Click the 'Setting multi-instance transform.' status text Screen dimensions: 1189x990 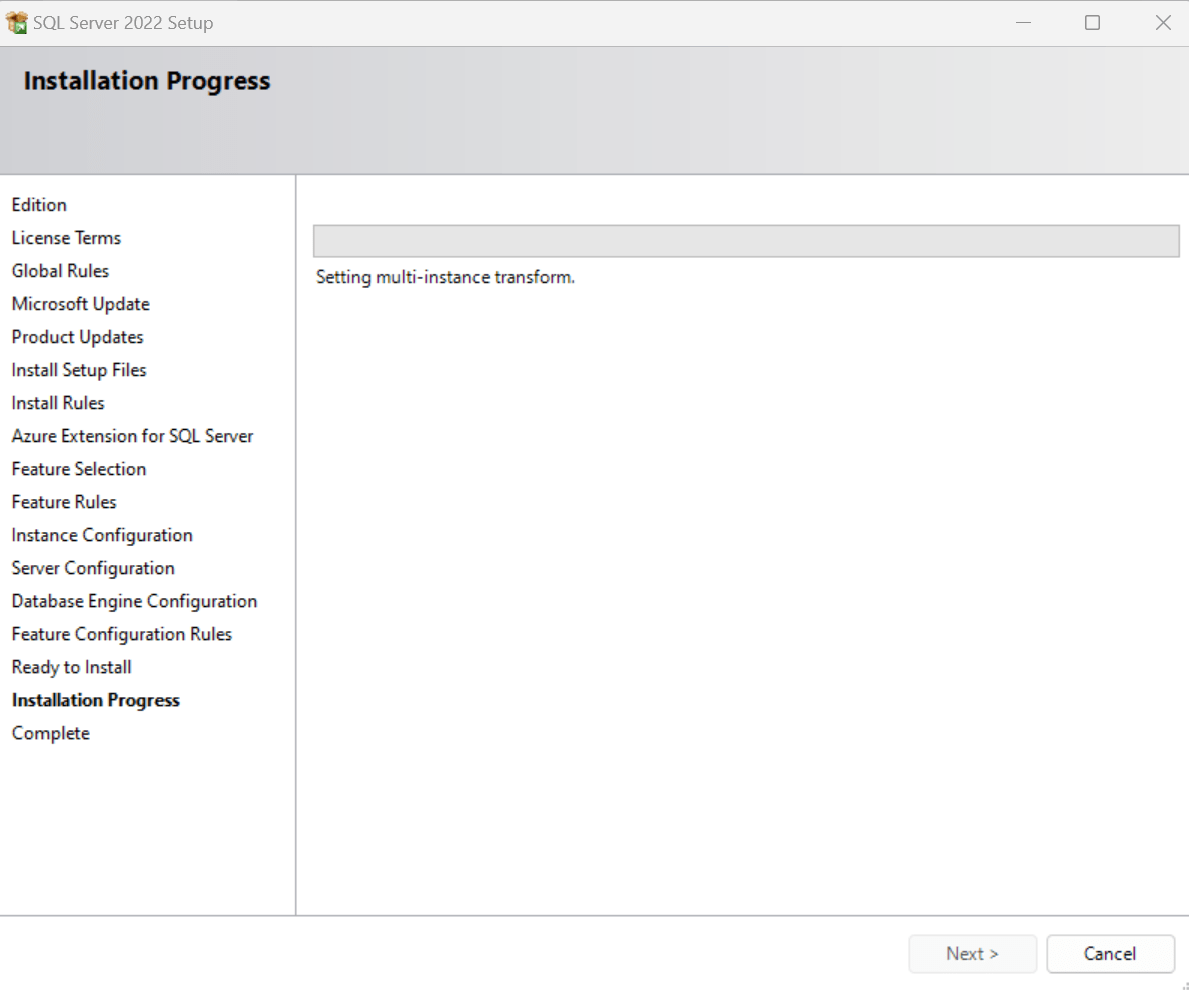point(445,277)
